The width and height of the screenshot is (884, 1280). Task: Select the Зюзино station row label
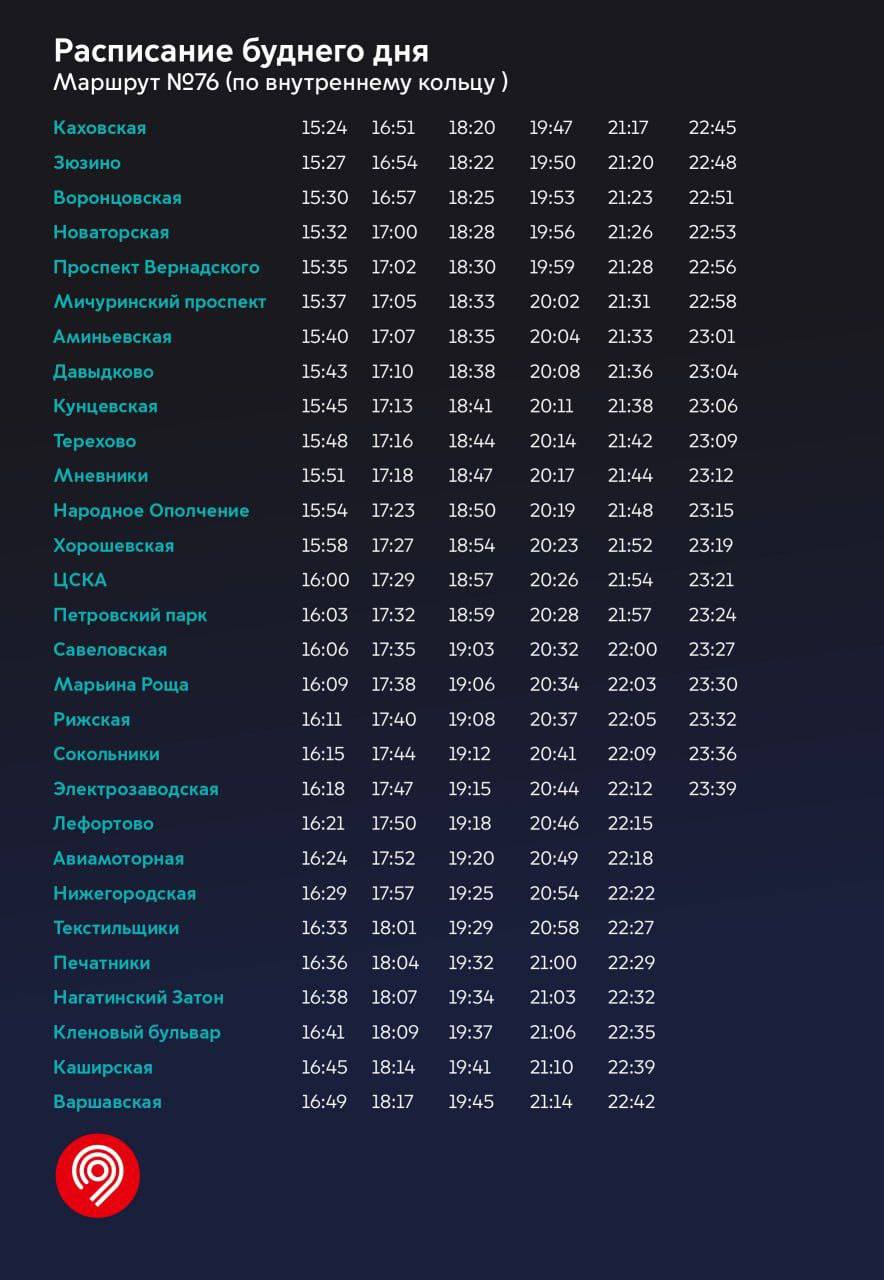[86, 163]
